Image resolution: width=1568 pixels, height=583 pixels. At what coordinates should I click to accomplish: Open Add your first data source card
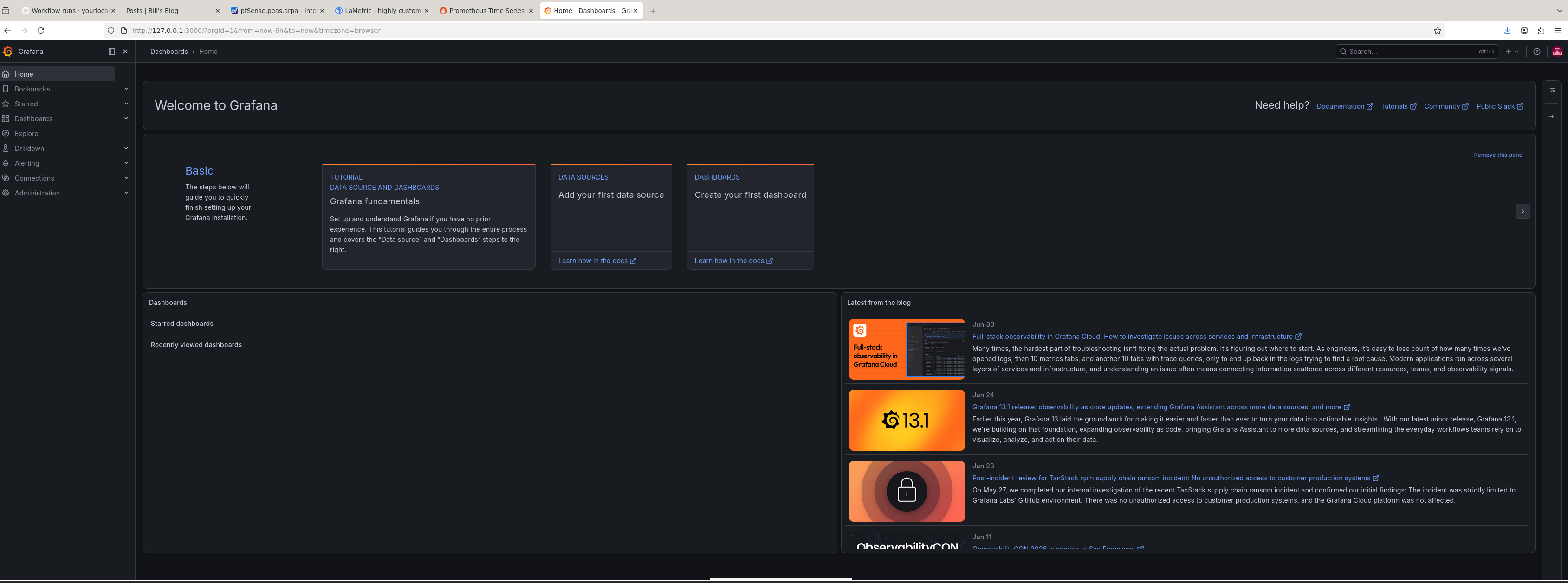(x=610, y=207)
